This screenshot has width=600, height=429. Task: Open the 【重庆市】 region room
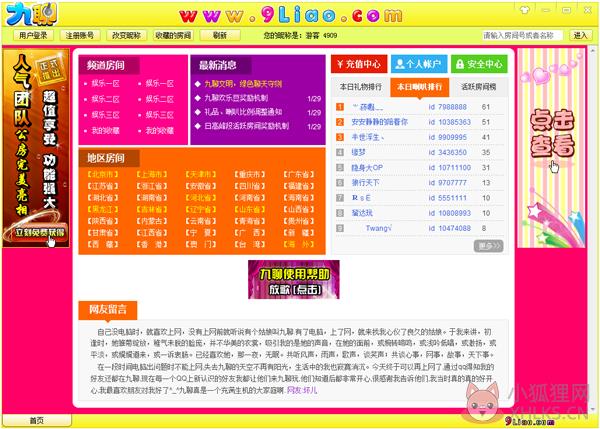[x=249, y=175]
